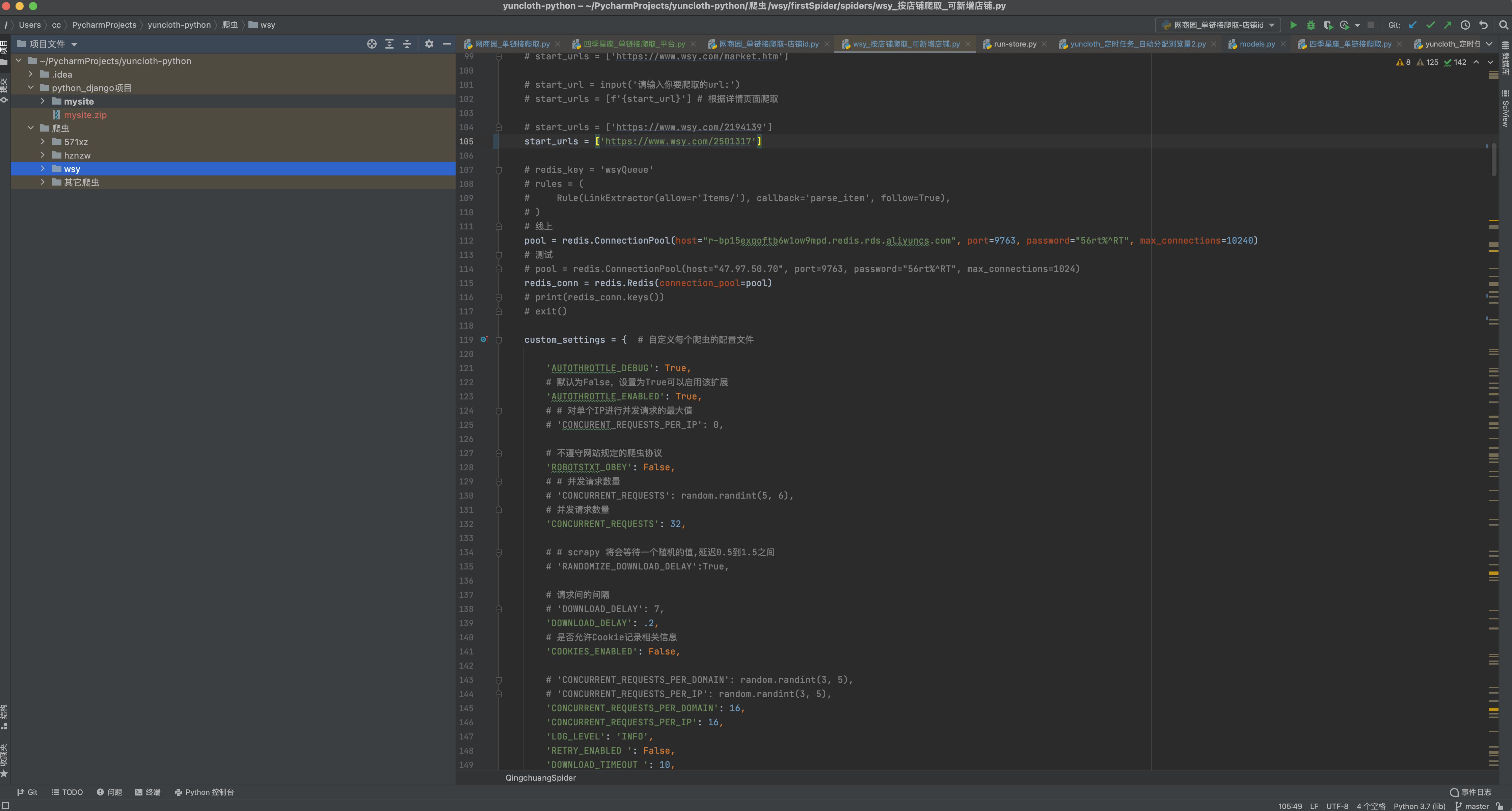This screenshot has width=1512, height=811.
Task: Open the 事件日志 event log
Action: click(x=1470, y=792)
